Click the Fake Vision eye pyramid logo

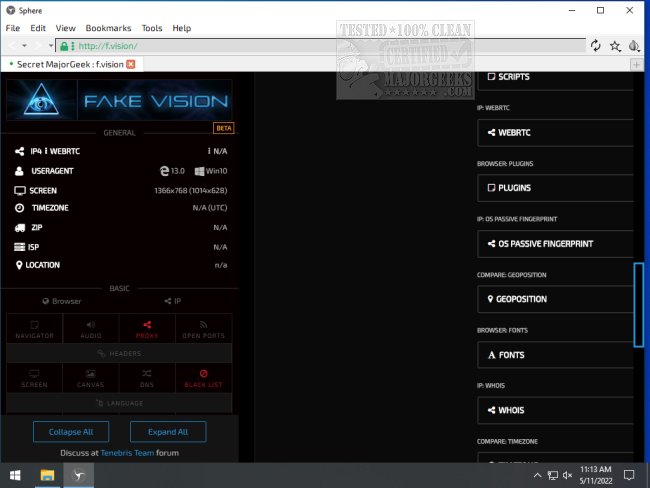41,100
